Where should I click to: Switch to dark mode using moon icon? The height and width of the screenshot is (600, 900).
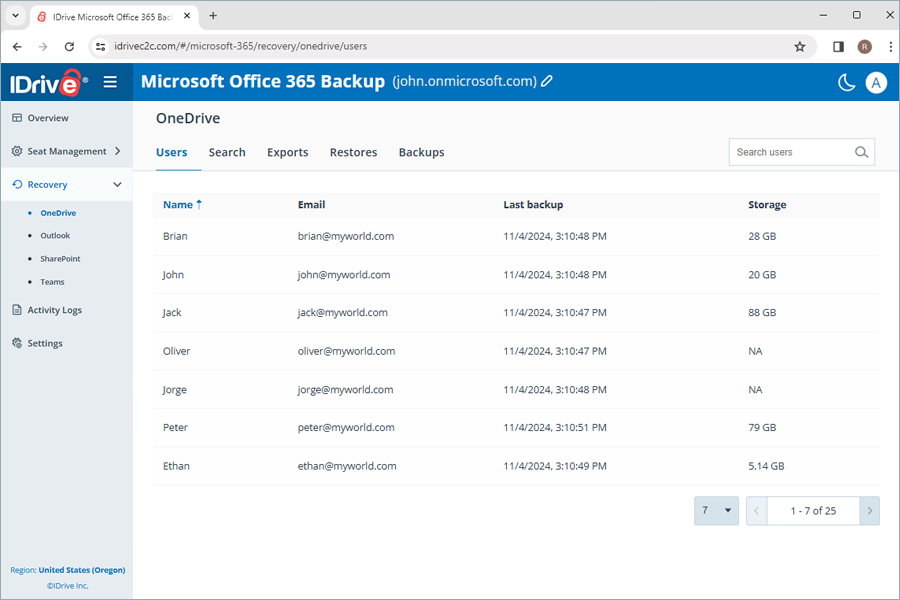click(845, 83)
